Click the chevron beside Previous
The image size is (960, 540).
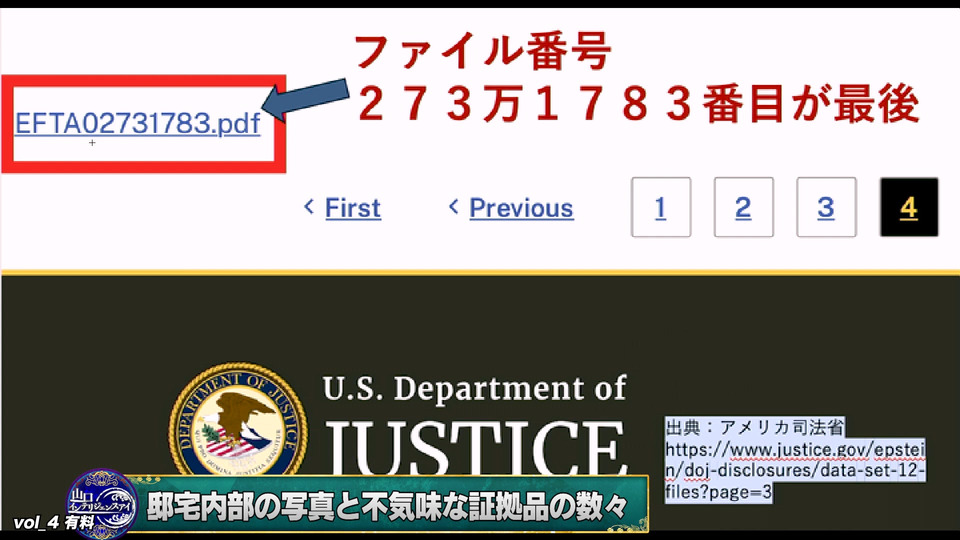(453, 207)
